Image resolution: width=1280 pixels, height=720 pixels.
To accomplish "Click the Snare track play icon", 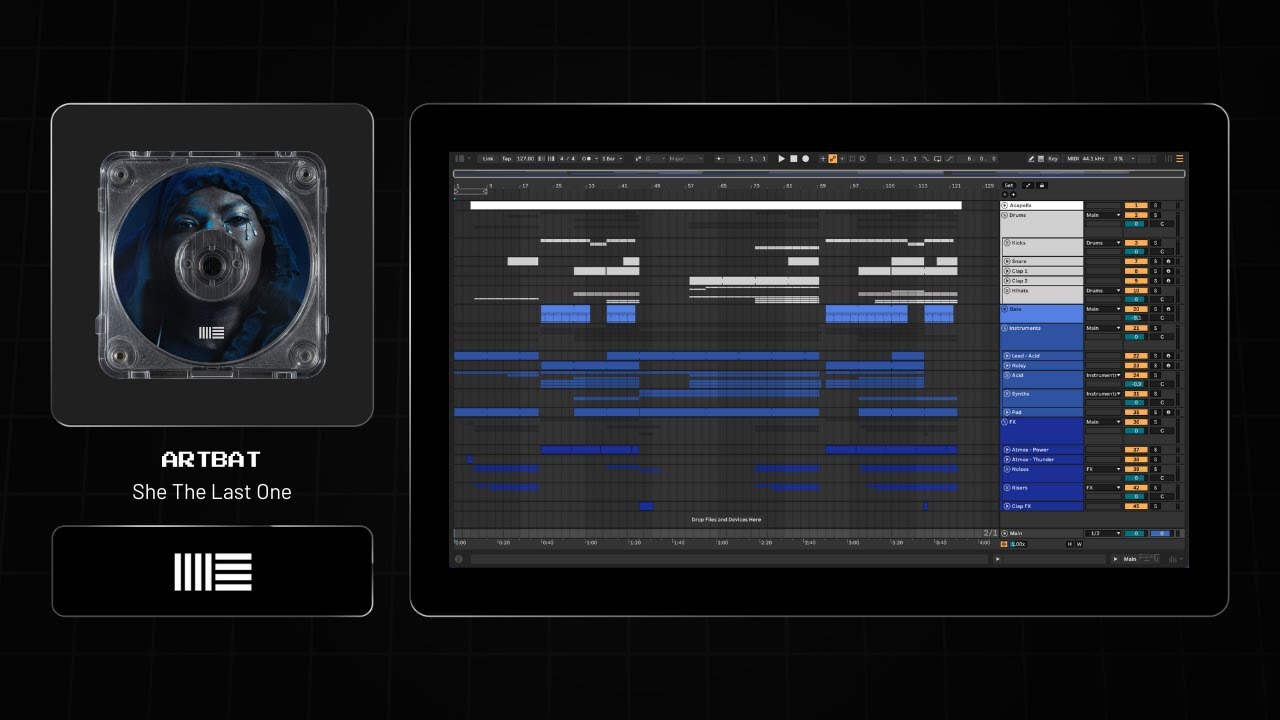I will pyautogui.click(x=1007, y=261).
